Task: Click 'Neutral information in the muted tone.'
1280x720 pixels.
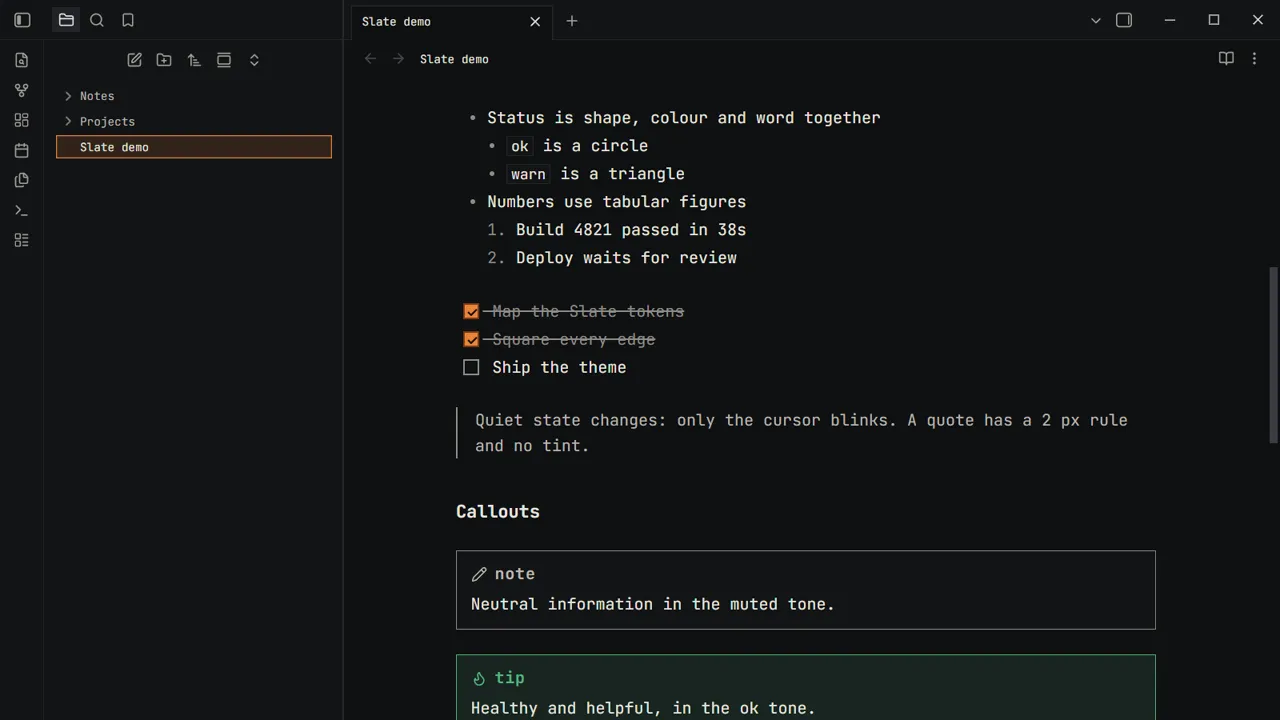Action: point(653,604)
